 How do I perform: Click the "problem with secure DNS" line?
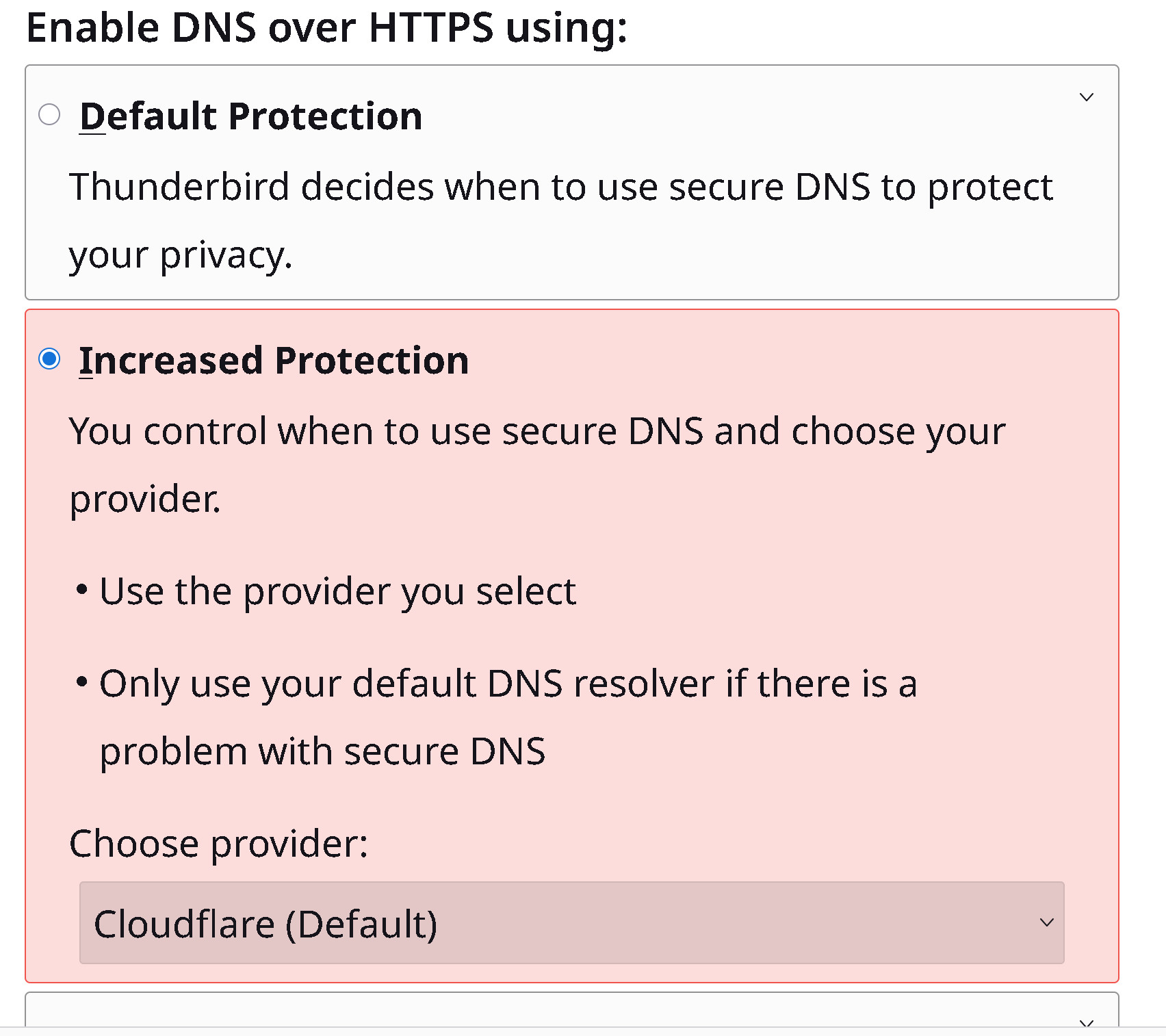[322, 751]
